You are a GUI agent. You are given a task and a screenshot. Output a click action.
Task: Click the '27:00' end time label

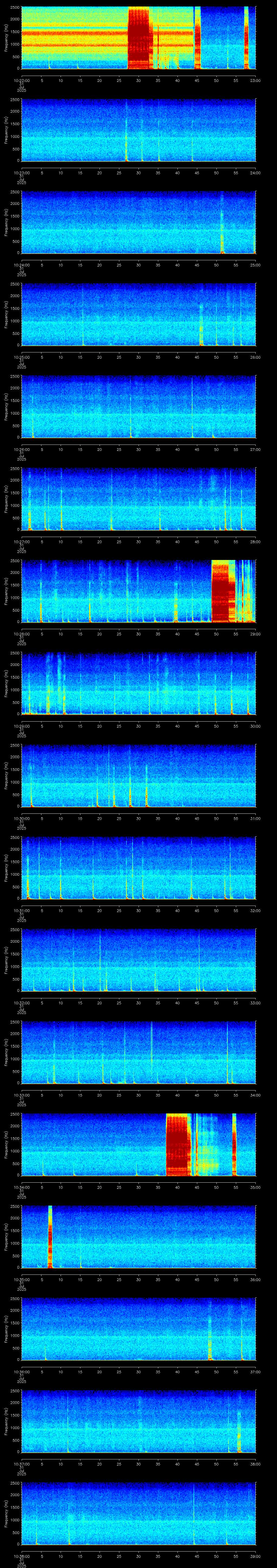[x=255, y=449]
